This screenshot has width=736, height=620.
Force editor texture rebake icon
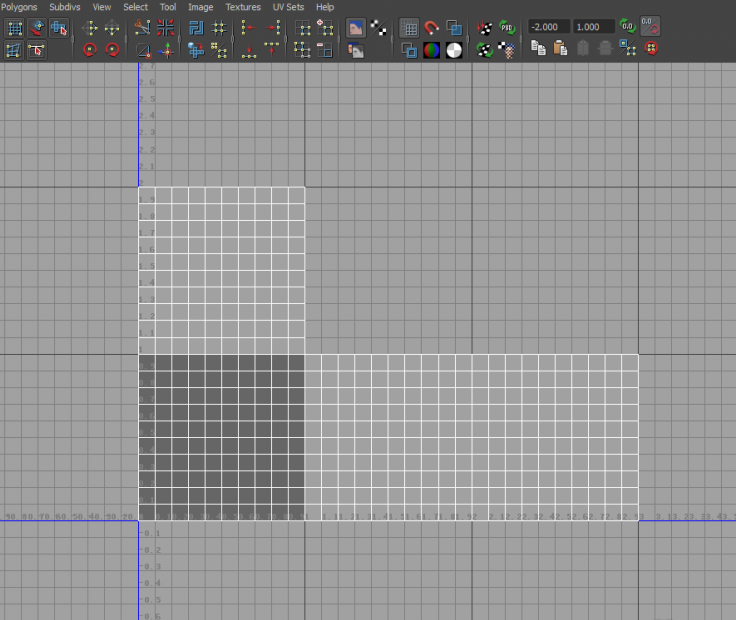click(485, 49)
